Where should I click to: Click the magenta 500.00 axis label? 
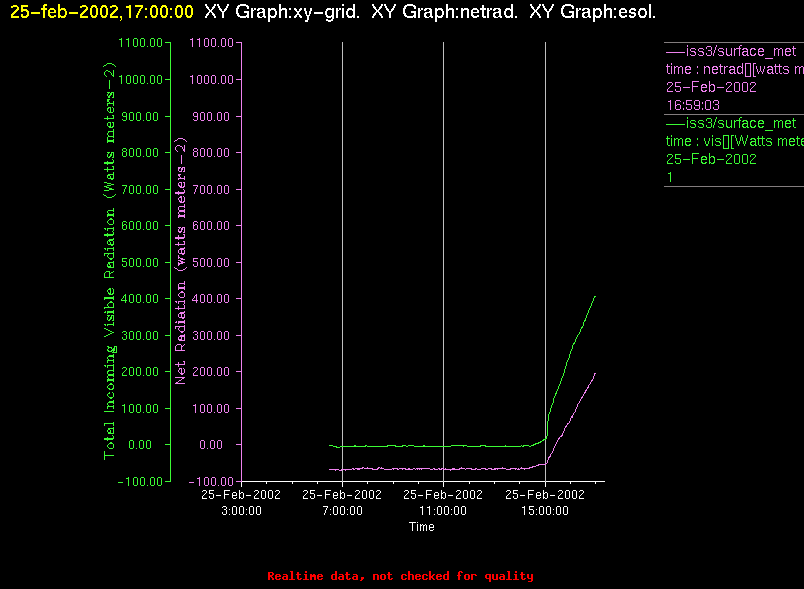(211, 262)
